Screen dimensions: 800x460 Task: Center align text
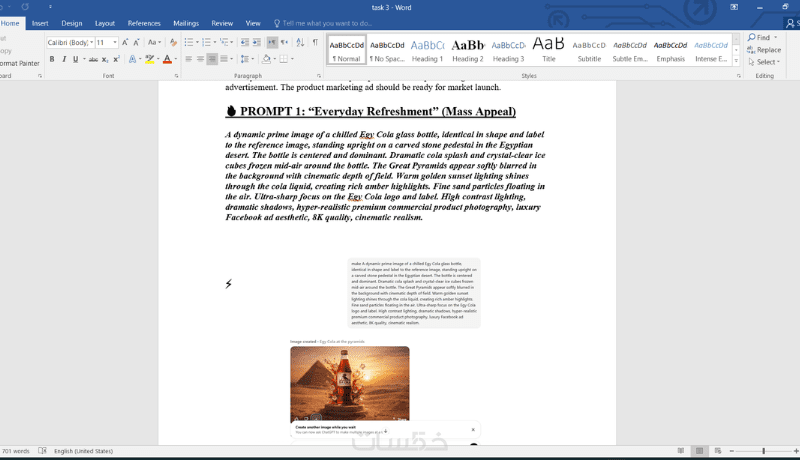[x=201, y=59]
